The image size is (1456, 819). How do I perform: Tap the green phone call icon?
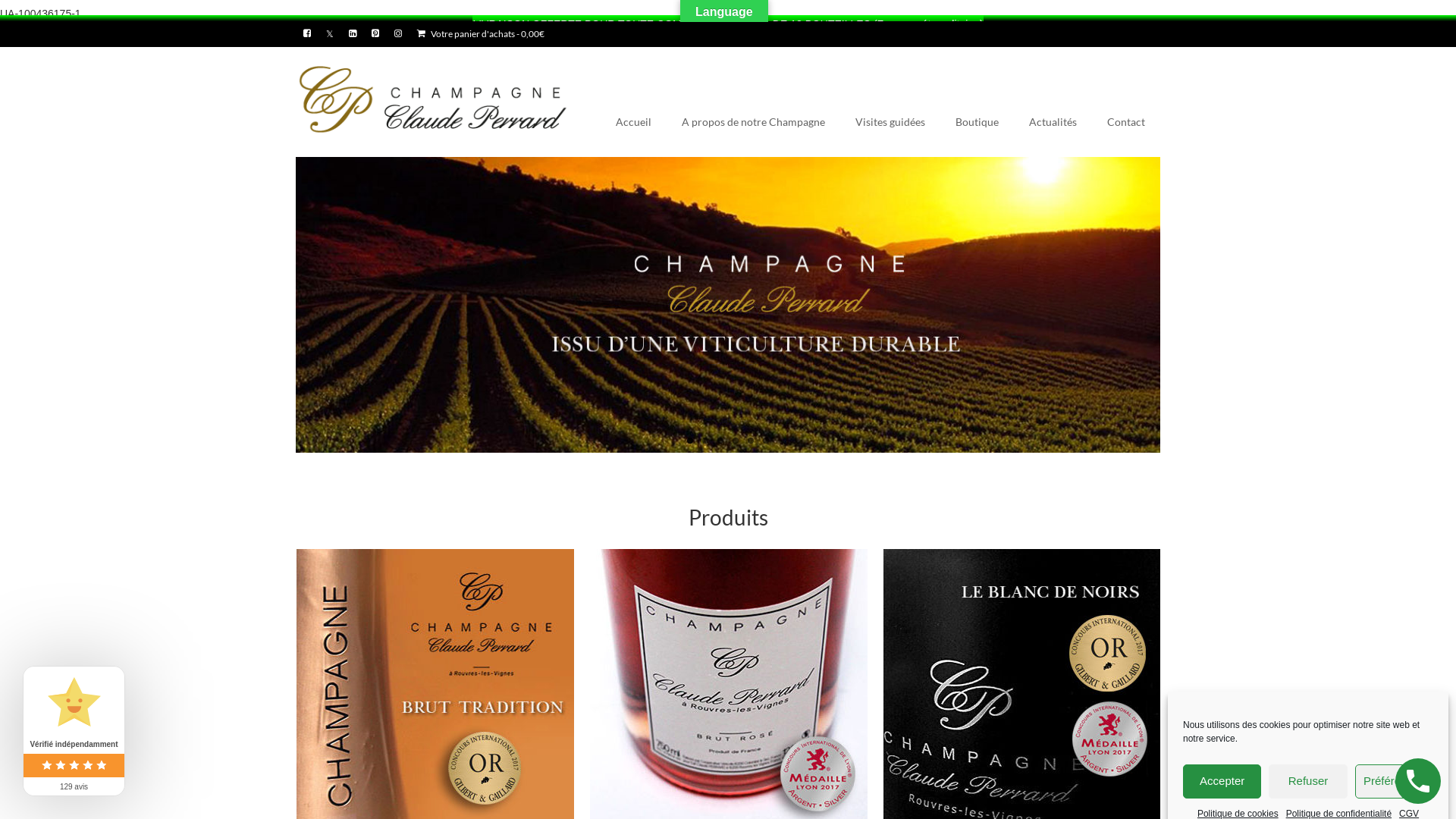pyautogui.click(x=1417, y=781)
